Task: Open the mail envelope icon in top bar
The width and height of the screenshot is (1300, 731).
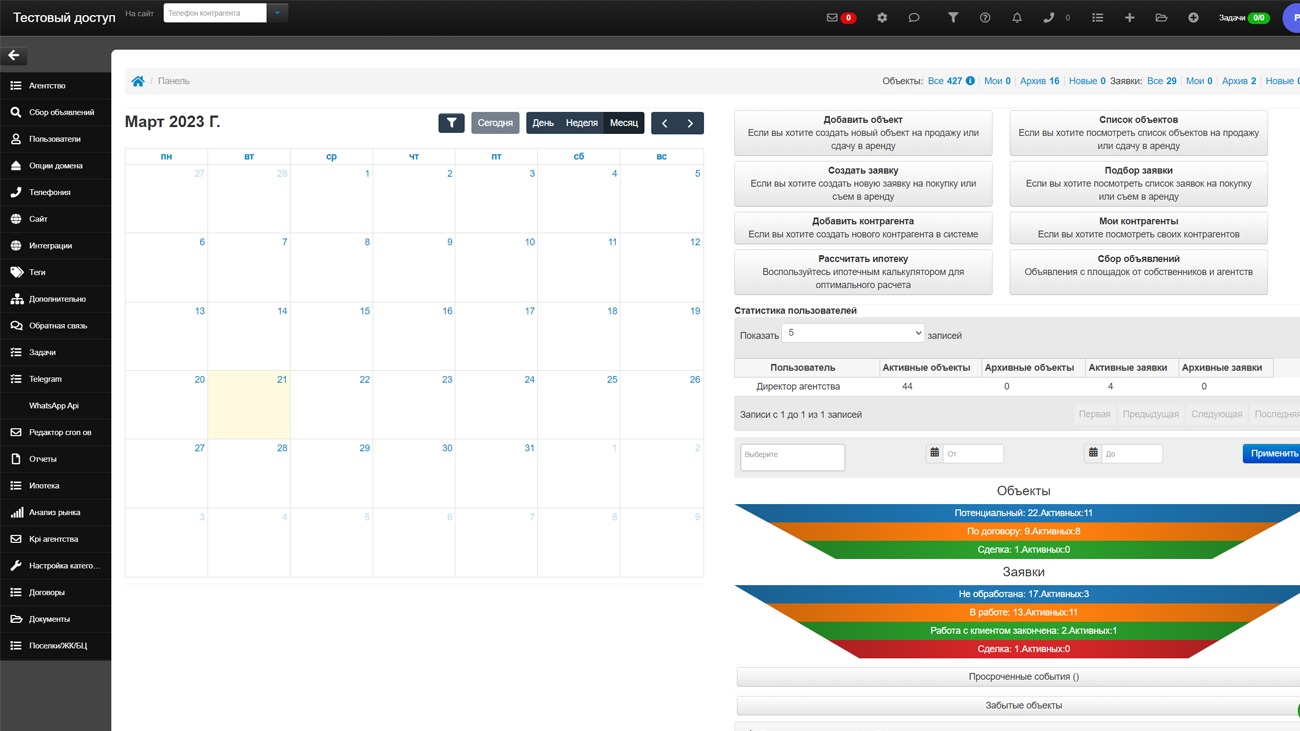Action: 832,18
